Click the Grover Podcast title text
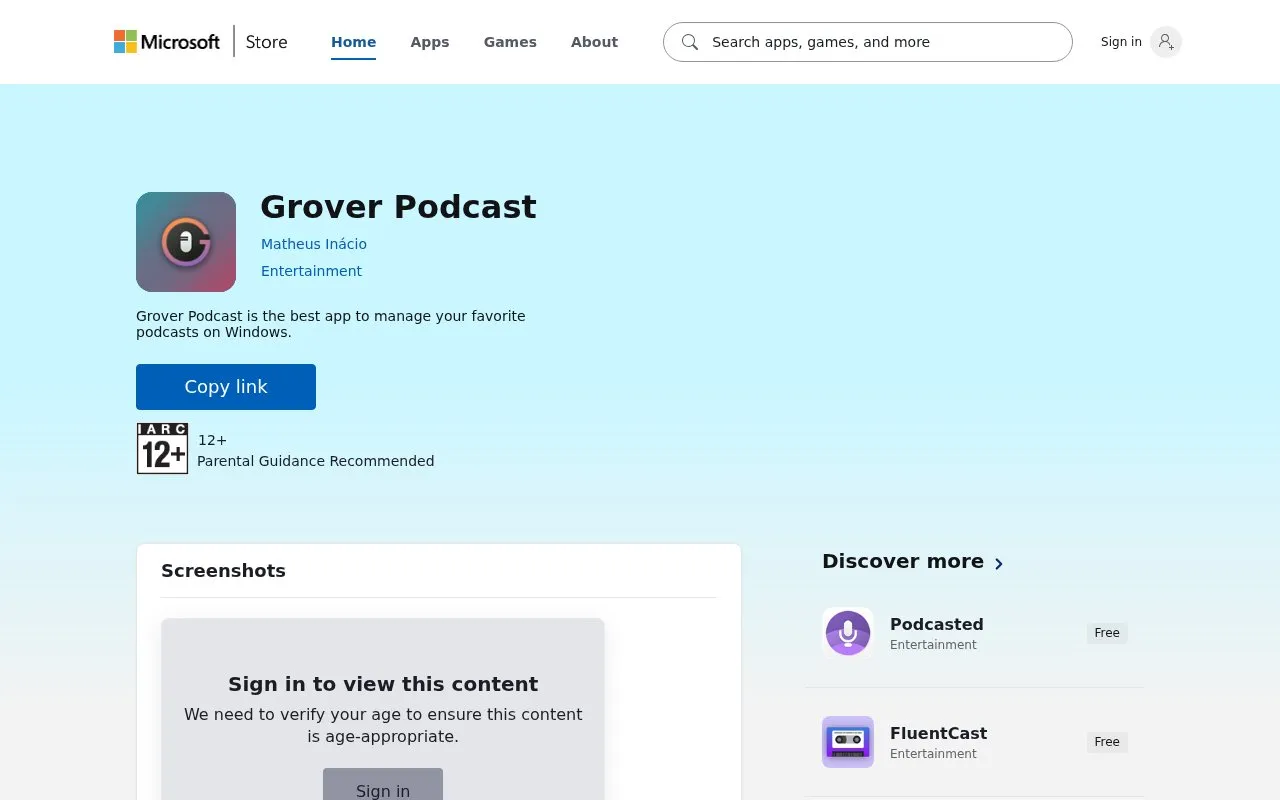This screenshot has width=1280, height=800. click(398, 207)
